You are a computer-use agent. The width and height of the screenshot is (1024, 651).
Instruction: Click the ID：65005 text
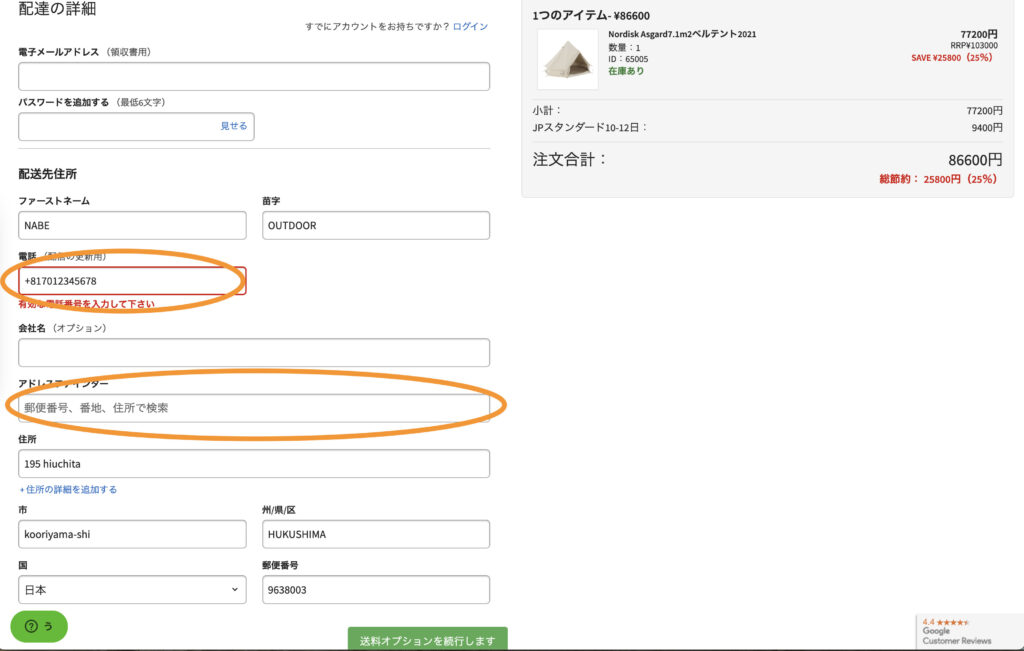click(x=628, y=59)
